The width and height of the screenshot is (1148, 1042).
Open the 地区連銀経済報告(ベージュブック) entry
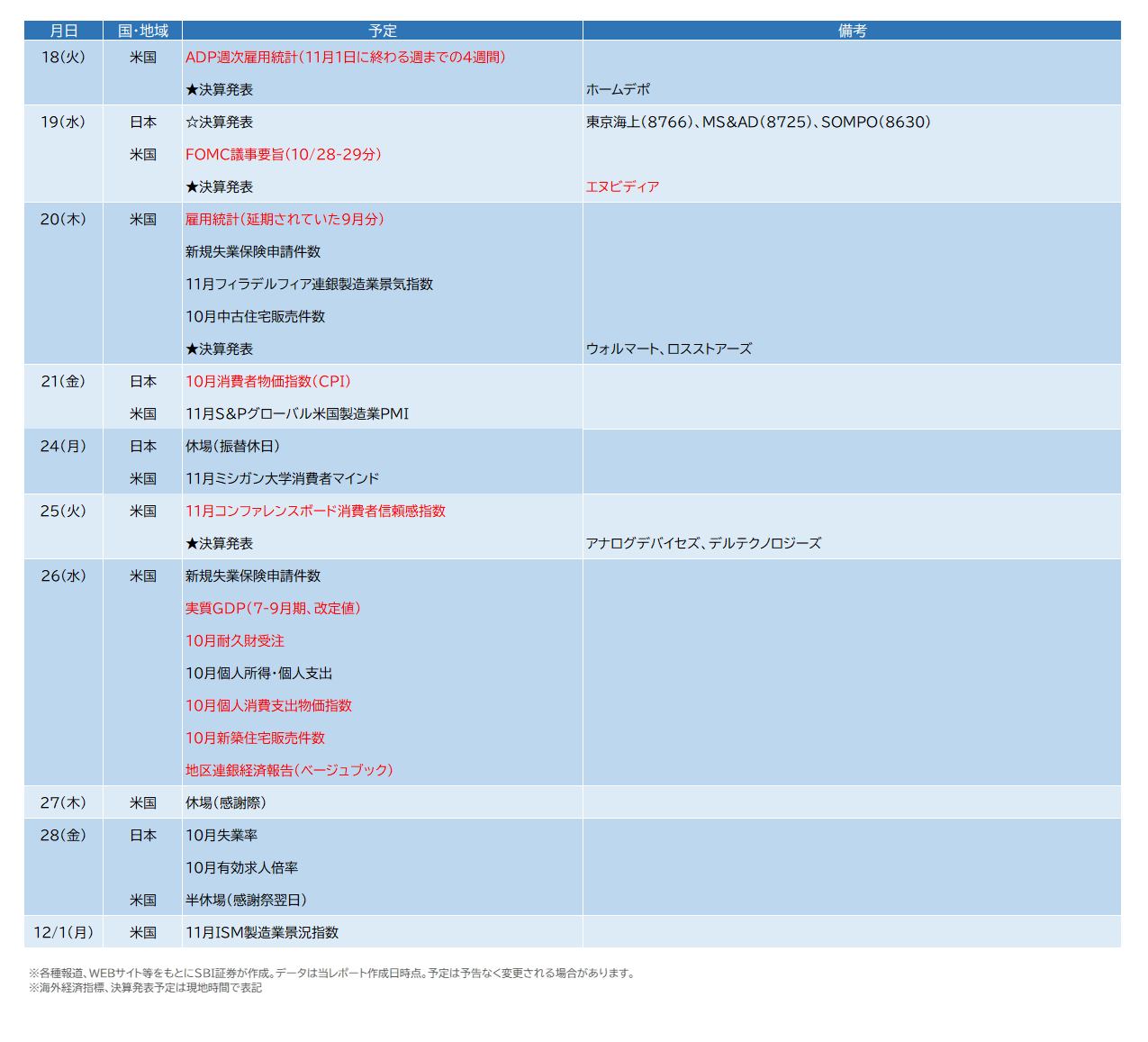(289, 770)
